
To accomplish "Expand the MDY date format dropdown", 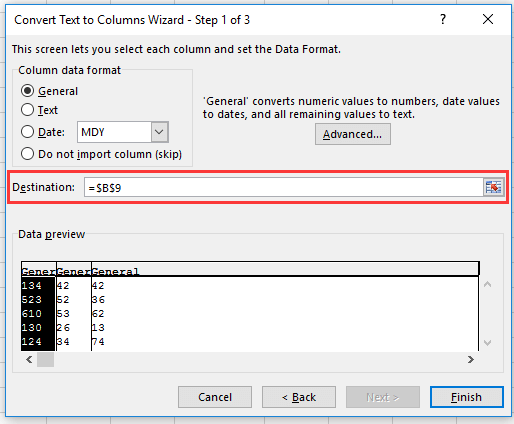I will click(159, 132).
